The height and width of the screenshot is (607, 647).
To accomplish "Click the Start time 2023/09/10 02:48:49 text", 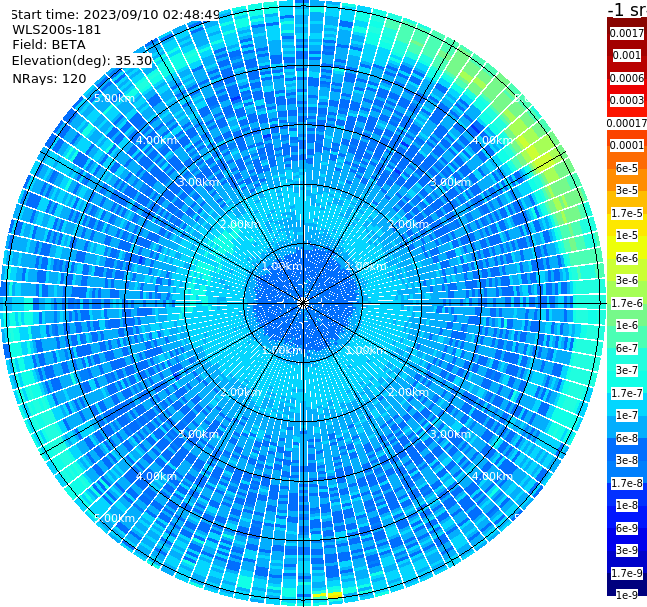I will click(115, 15).
